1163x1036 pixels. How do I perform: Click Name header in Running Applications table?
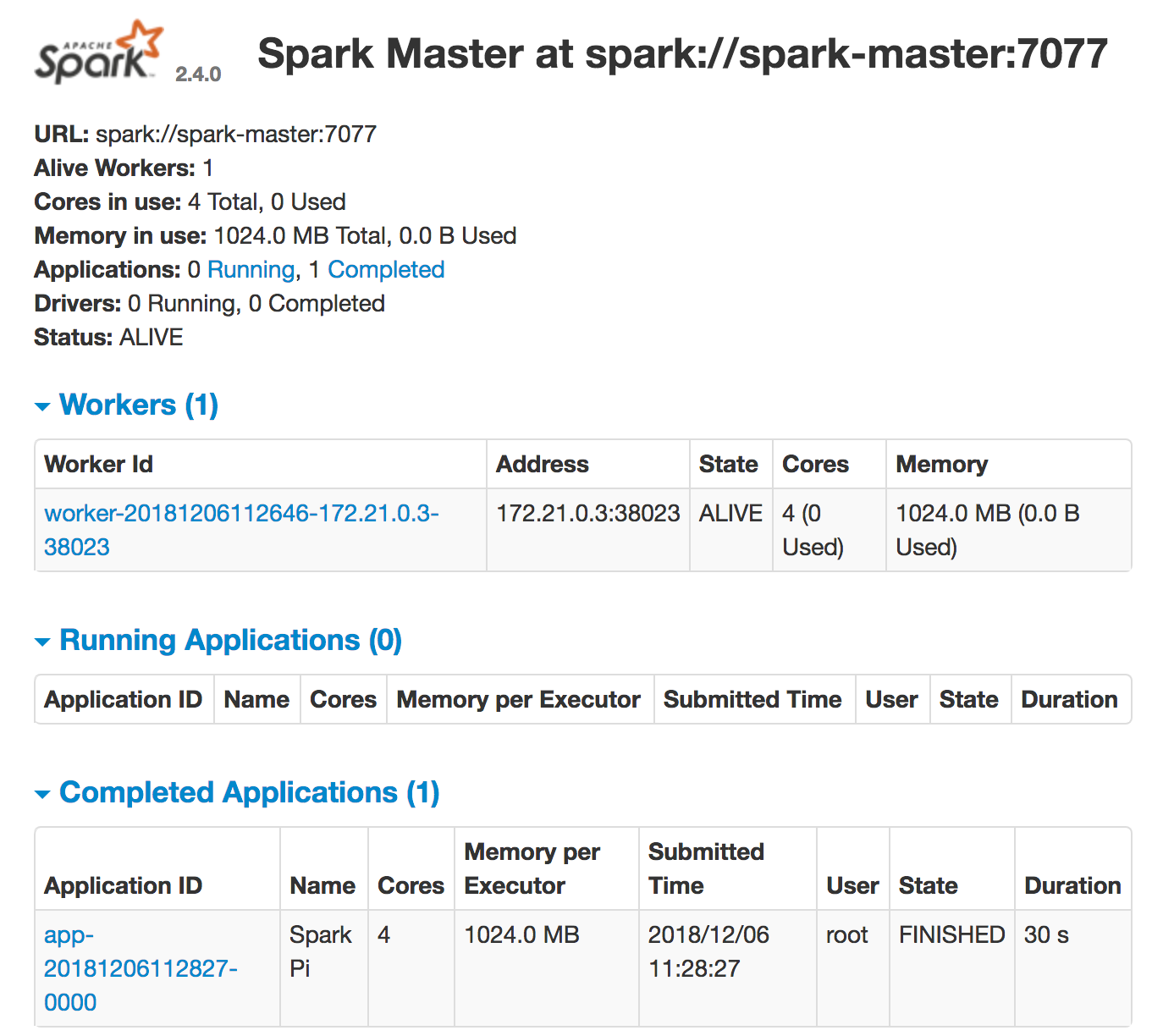pos(256,699)
